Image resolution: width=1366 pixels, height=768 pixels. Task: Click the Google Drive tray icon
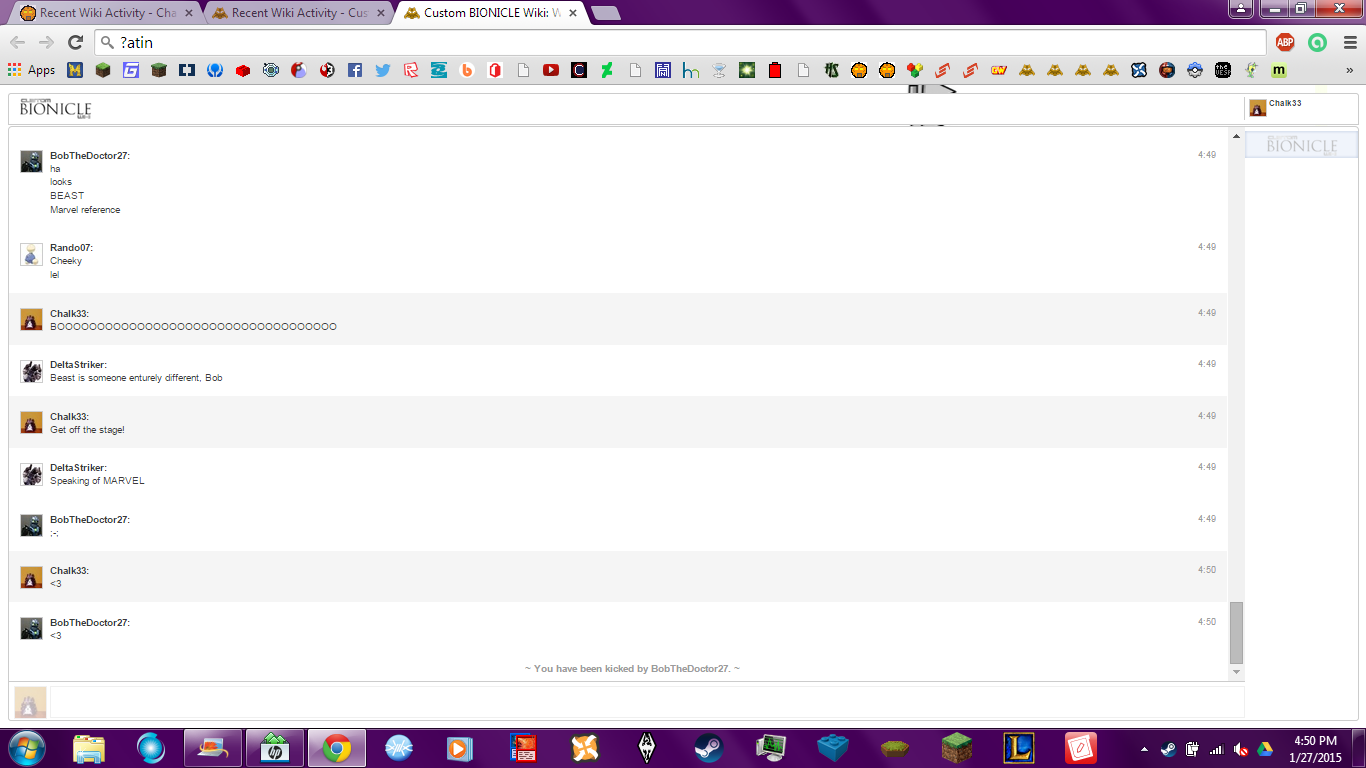click(1265, 749)
